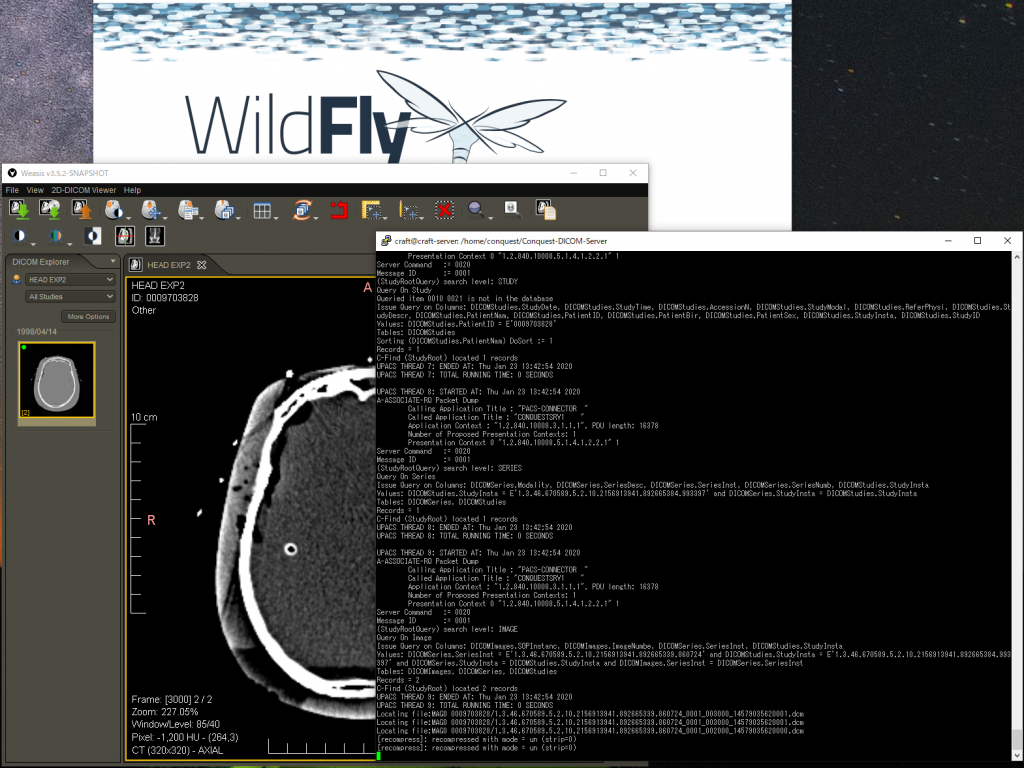
Task: Click the red X delete graphics icon
Action: 445,210
